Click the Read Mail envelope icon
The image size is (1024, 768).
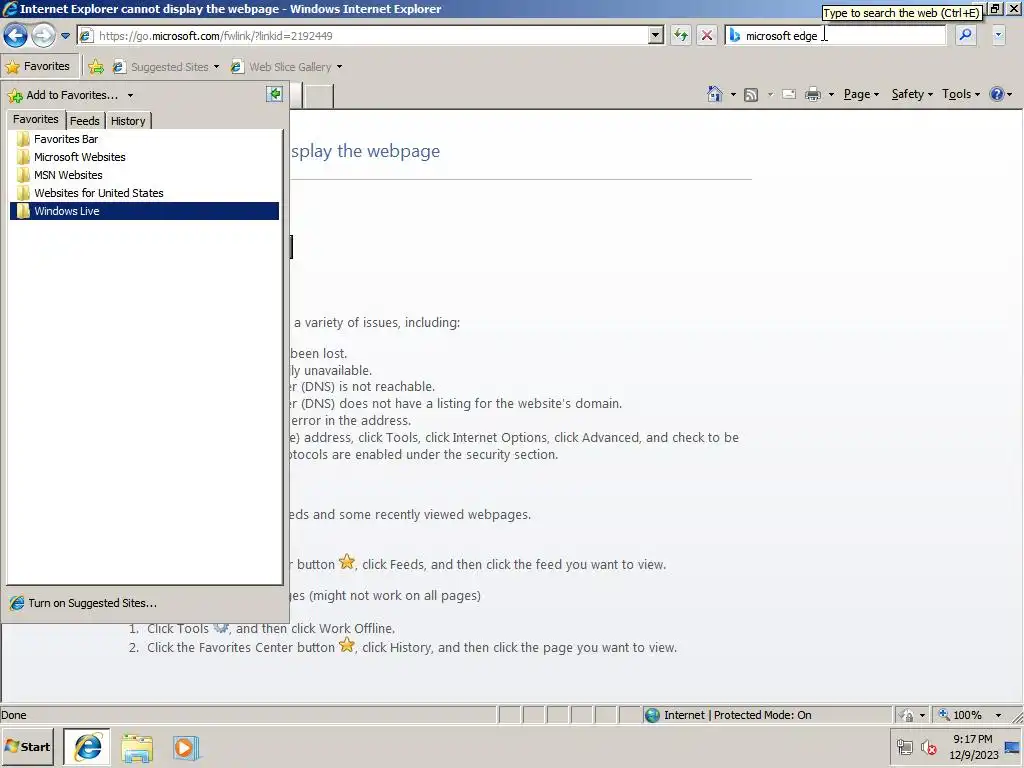click(789, 94)
